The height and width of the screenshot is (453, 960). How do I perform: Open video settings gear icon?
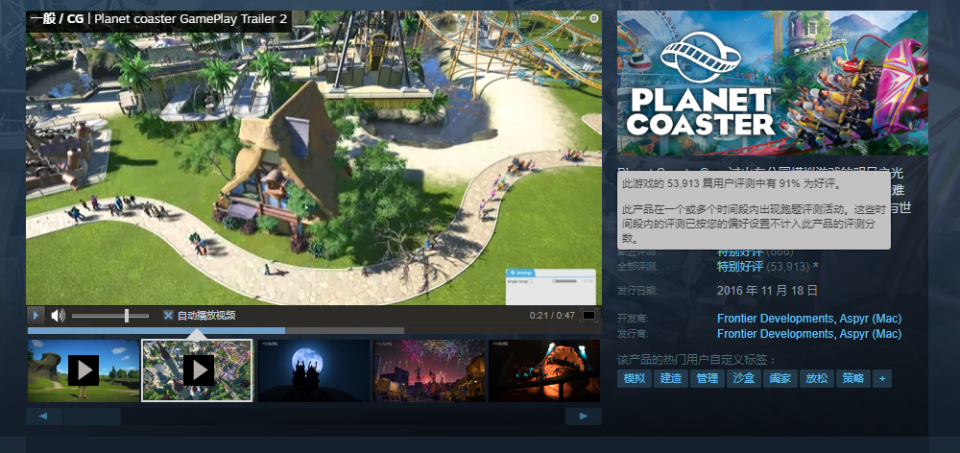click(x=593, y=18)
